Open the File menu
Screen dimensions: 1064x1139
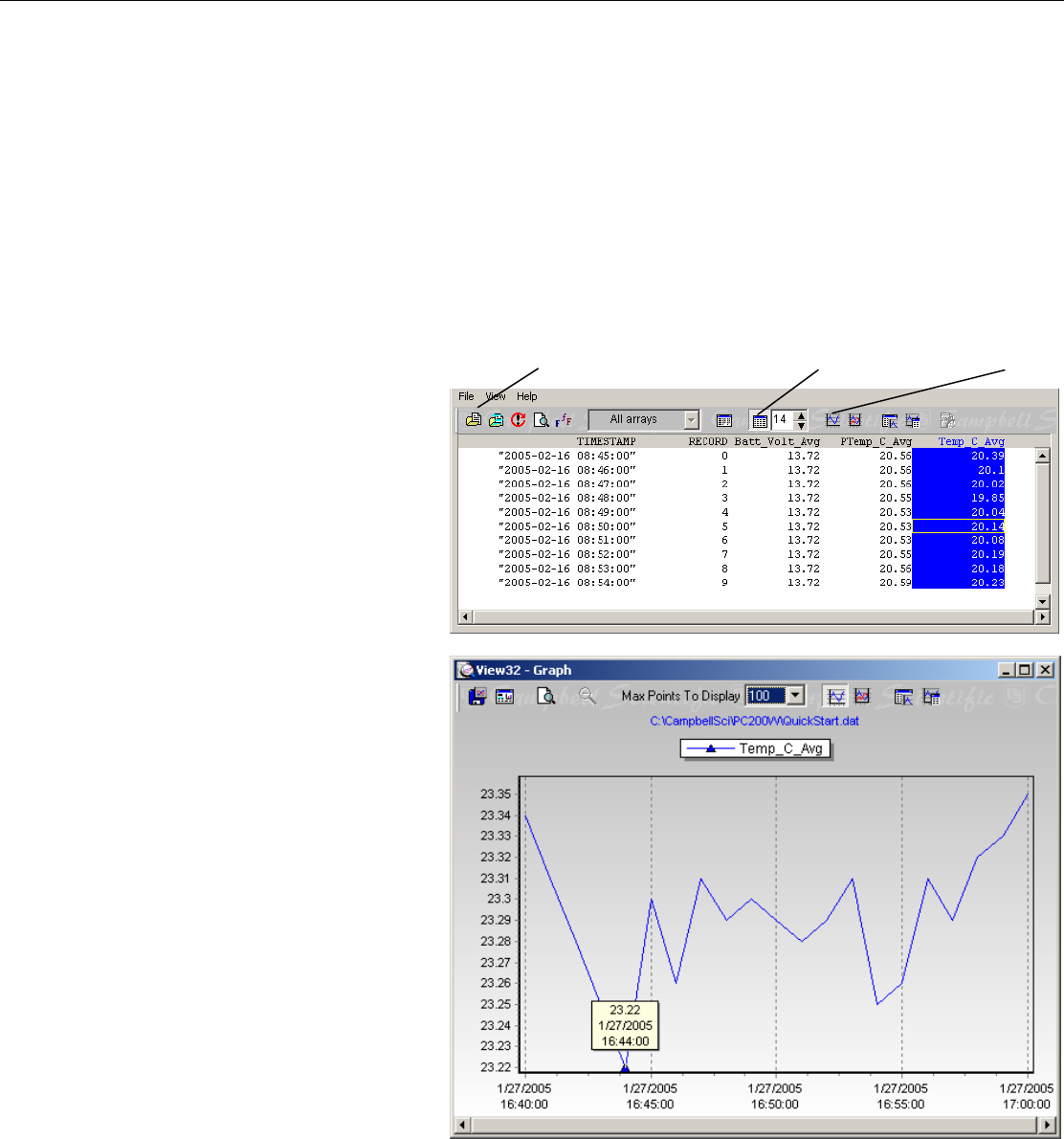[x=466, y=396]
